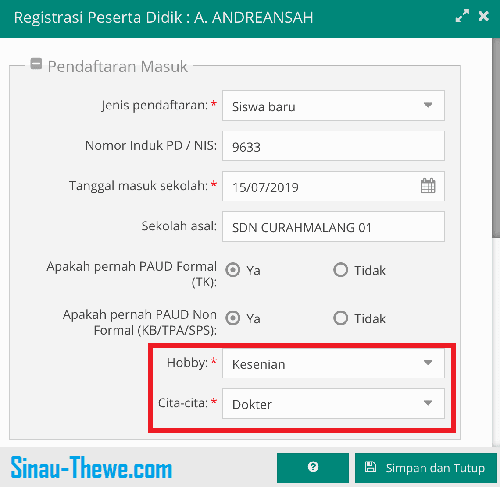This screenshot has width=501, height=492.
Task: Click the Nomor Induk PD / NIS field
Action: [333, 146]
